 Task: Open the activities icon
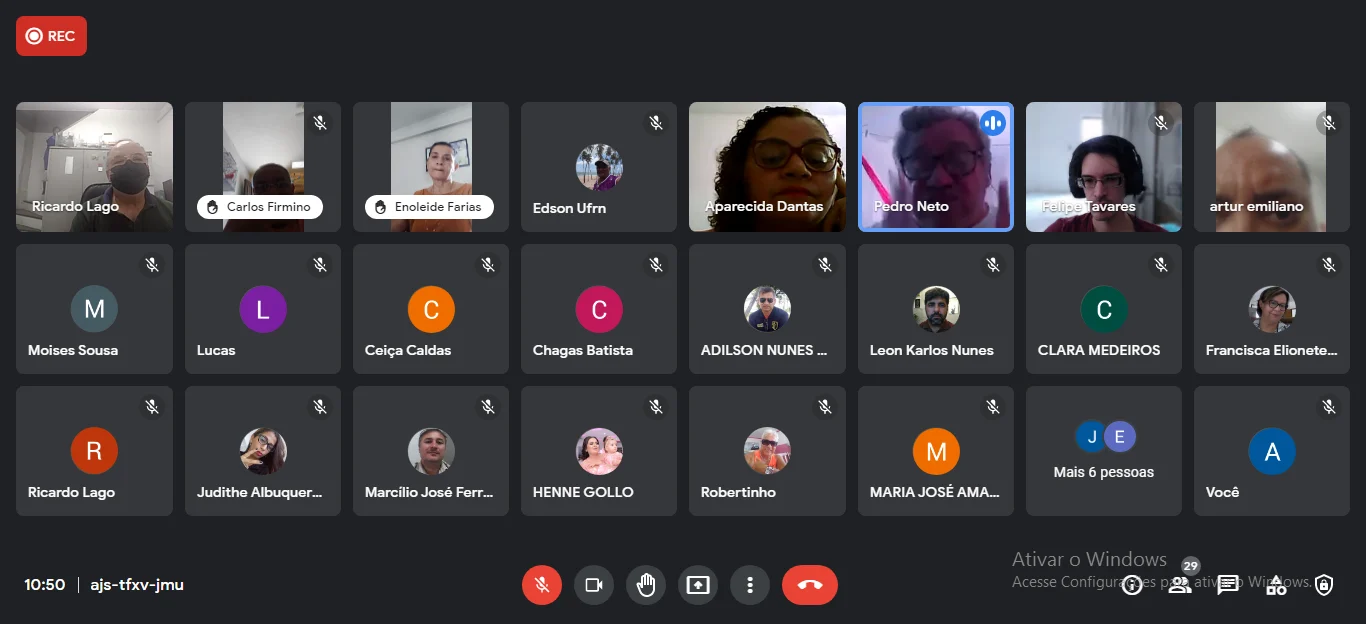coord(1276,585)
